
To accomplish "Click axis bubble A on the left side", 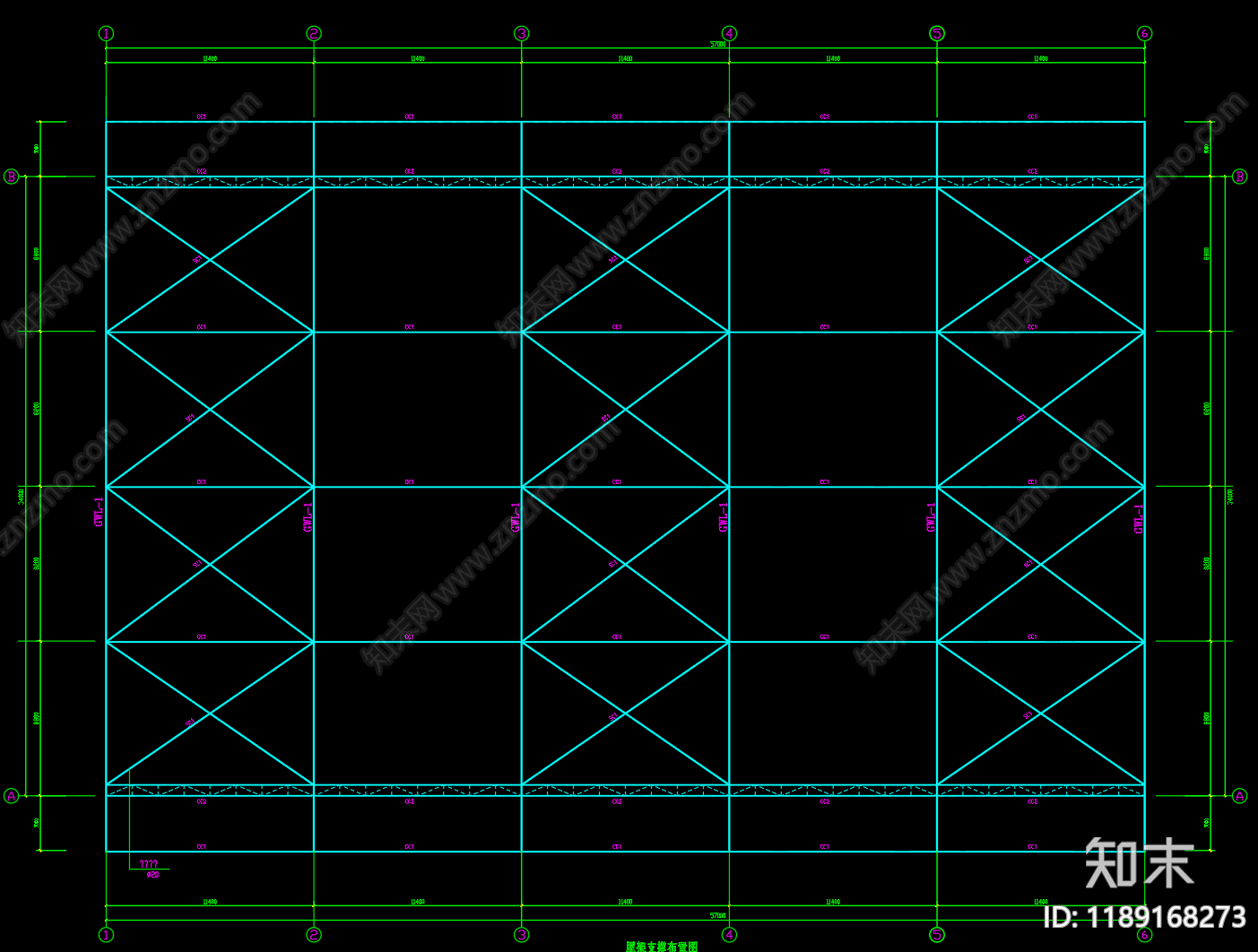I will 12,796.
